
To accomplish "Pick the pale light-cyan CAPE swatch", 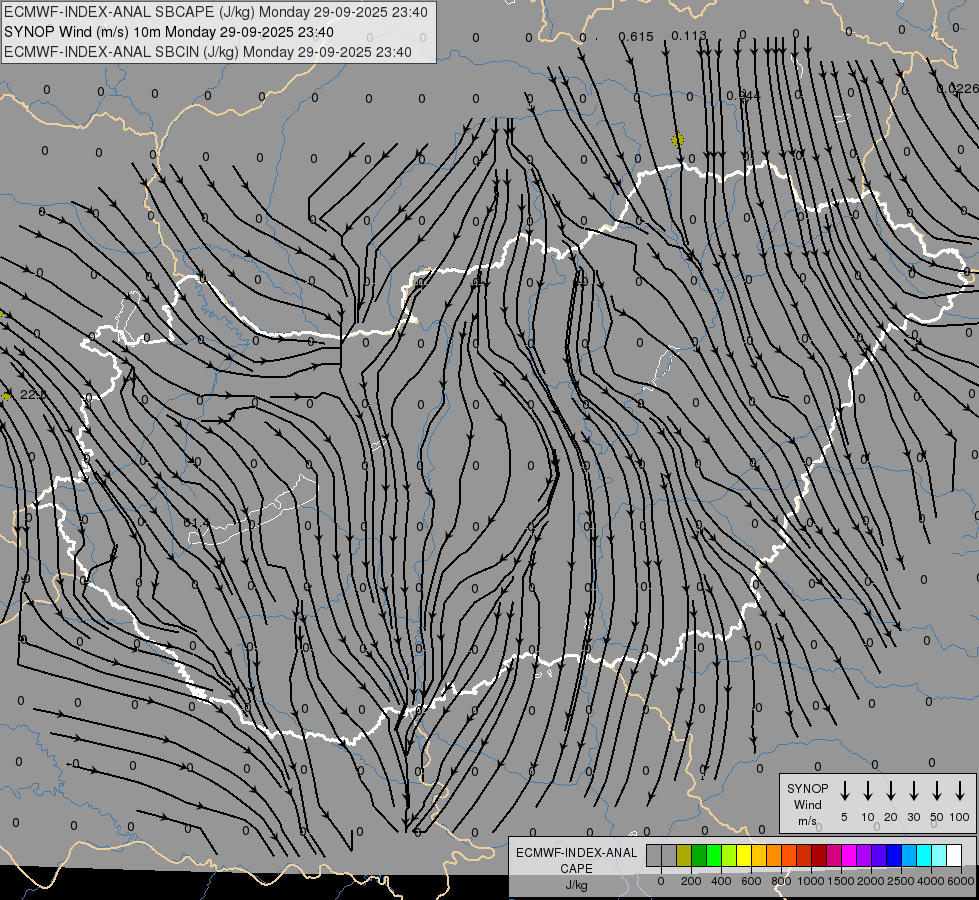I will click(939, 855).
